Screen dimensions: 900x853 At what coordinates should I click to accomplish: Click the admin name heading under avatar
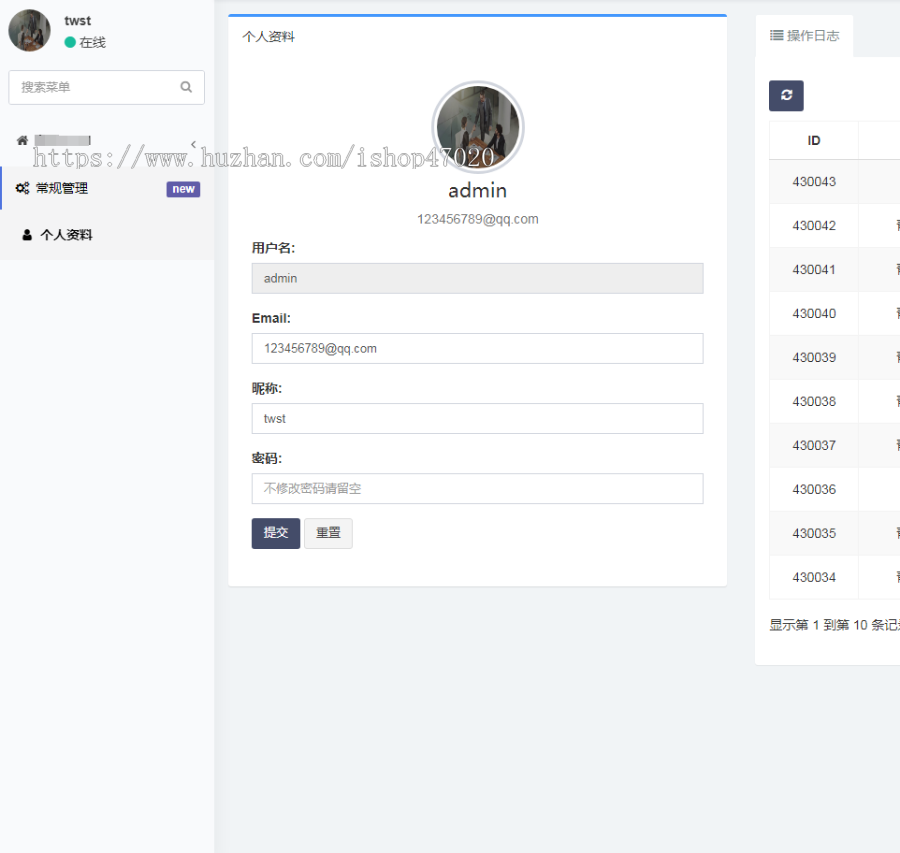(478, 191)
